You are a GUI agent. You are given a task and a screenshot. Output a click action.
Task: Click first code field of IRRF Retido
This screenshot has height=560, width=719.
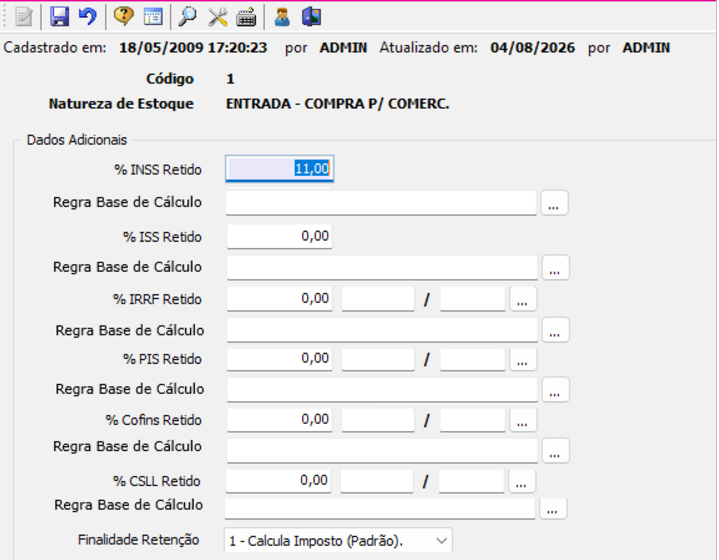tap(378, 299)
